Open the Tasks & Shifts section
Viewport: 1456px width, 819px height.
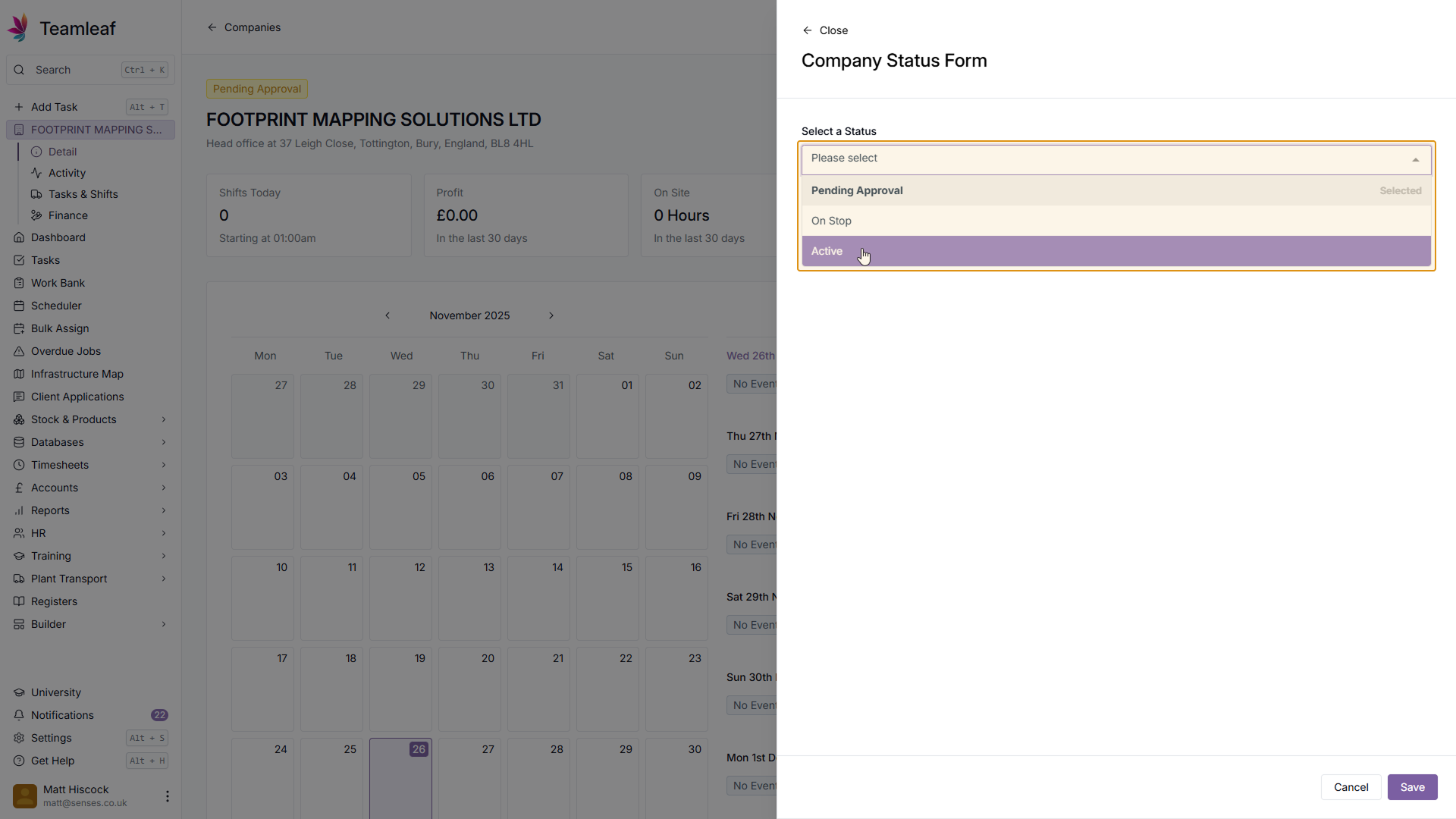click(x=83, y=194)
